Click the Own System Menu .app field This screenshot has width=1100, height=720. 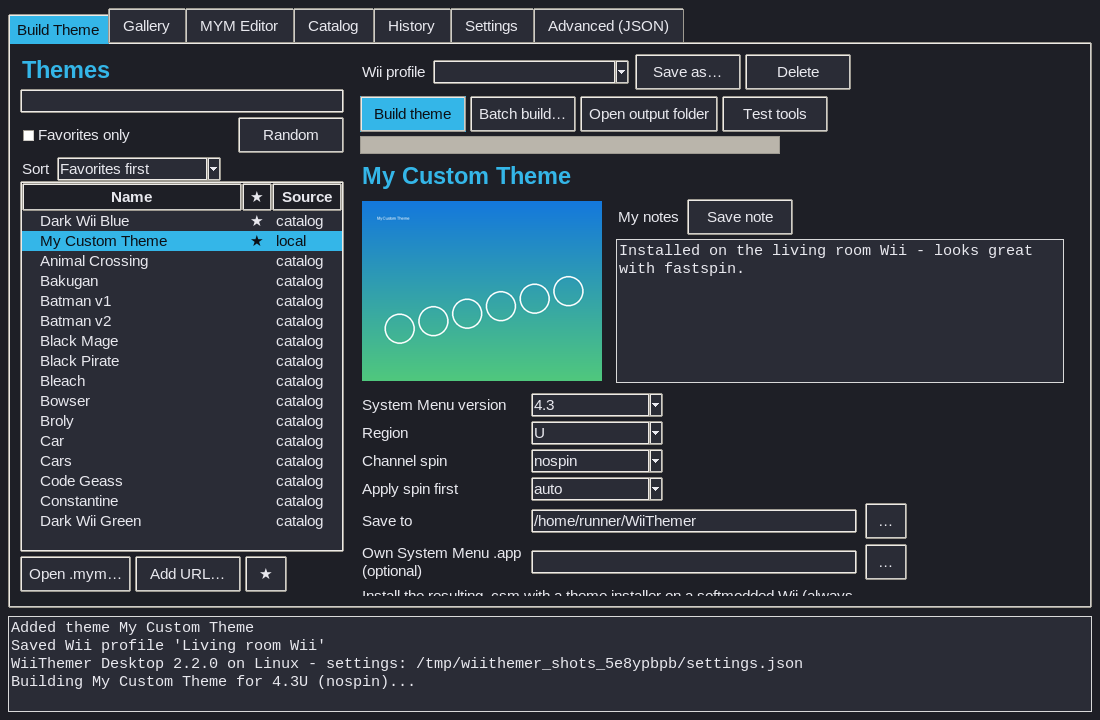coord(694,562)
